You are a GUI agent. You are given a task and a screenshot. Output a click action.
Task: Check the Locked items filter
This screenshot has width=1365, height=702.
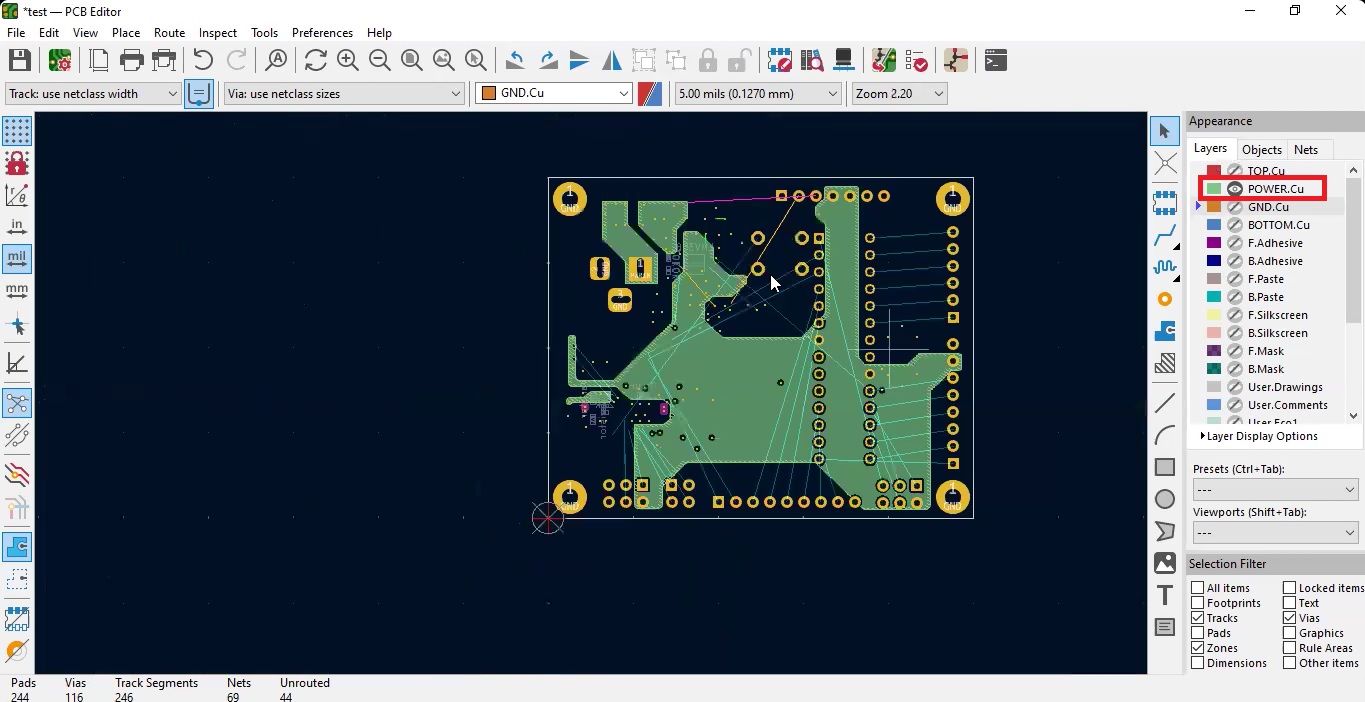point(1290,588)
